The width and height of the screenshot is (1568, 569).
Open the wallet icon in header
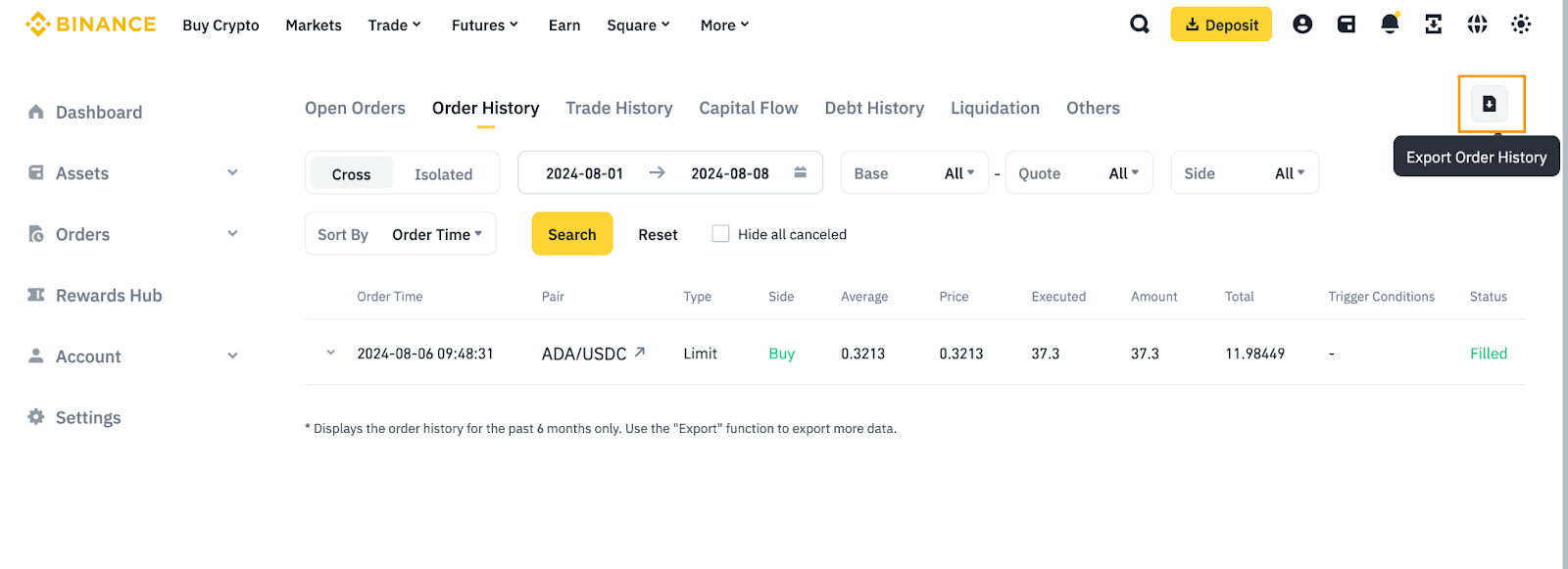pos(1347,24)
